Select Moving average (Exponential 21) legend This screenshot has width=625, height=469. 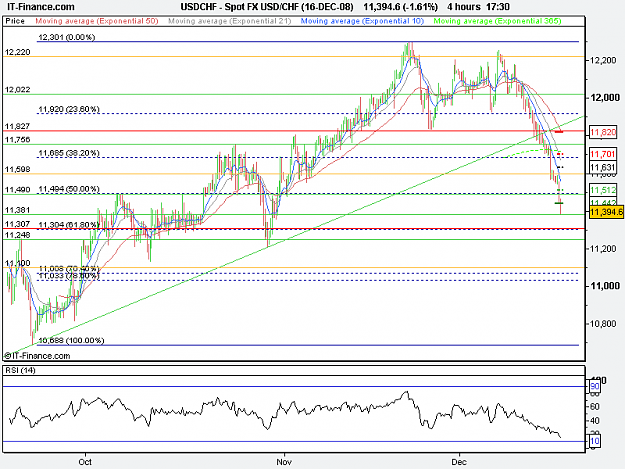coord(230,21)
